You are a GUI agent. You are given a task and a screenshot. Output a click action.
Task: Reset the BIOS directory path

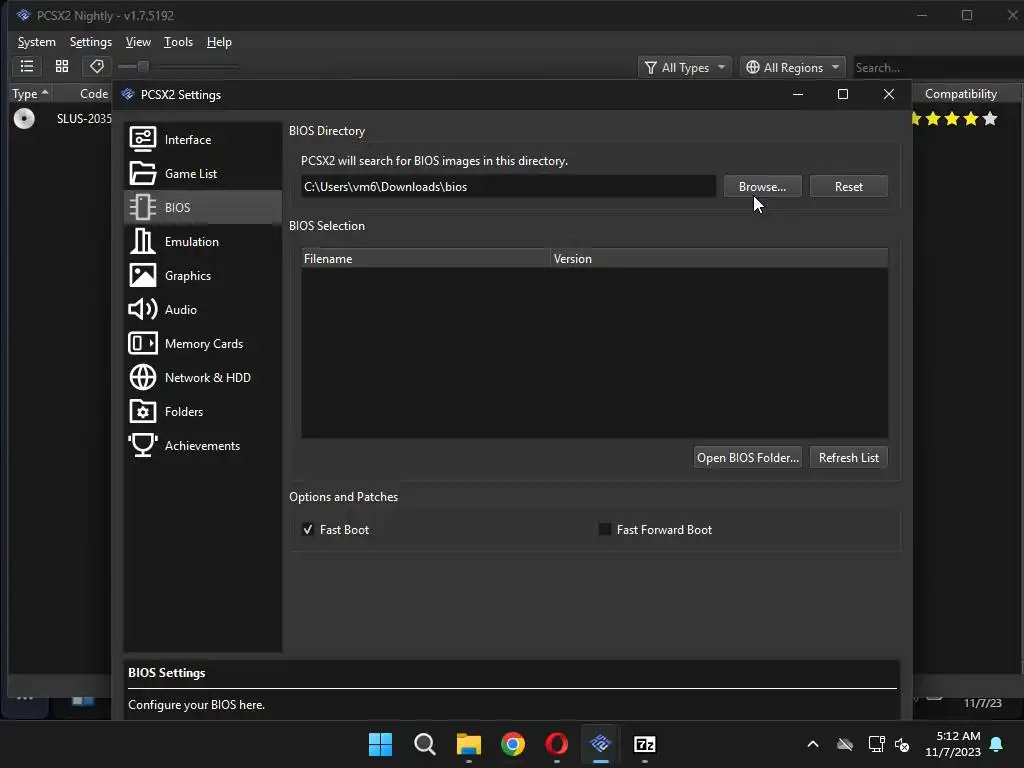(x=848, y=187)
